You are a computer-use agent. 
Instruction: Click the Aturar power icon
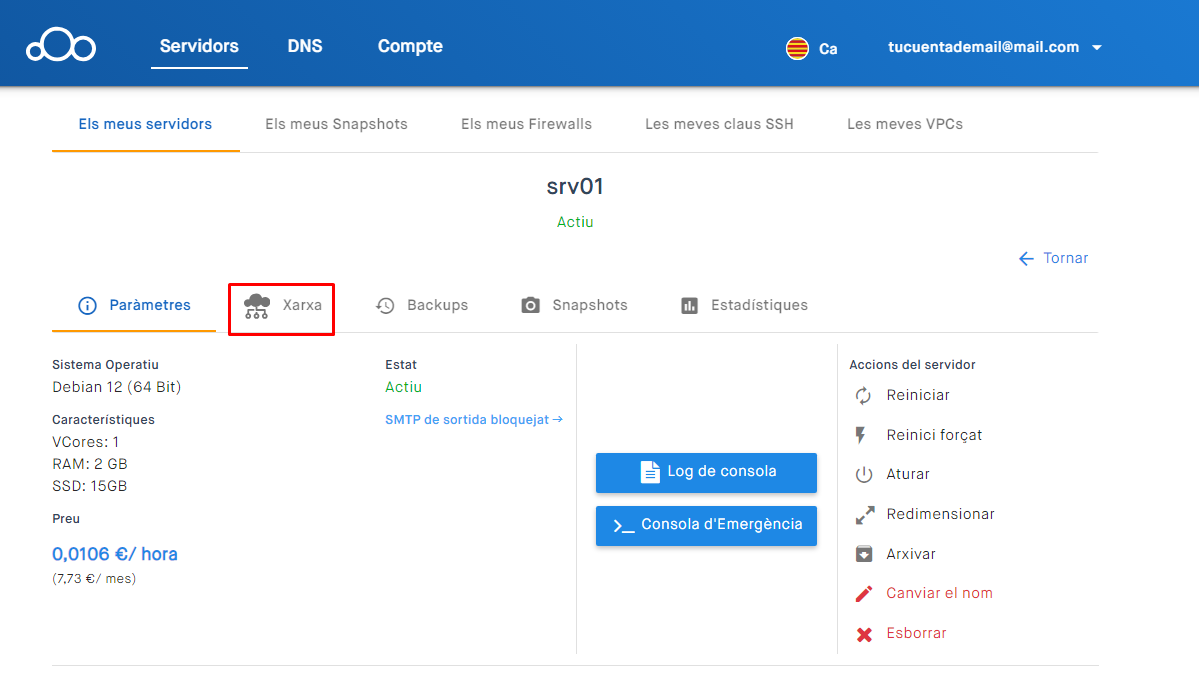click(864, 475)
